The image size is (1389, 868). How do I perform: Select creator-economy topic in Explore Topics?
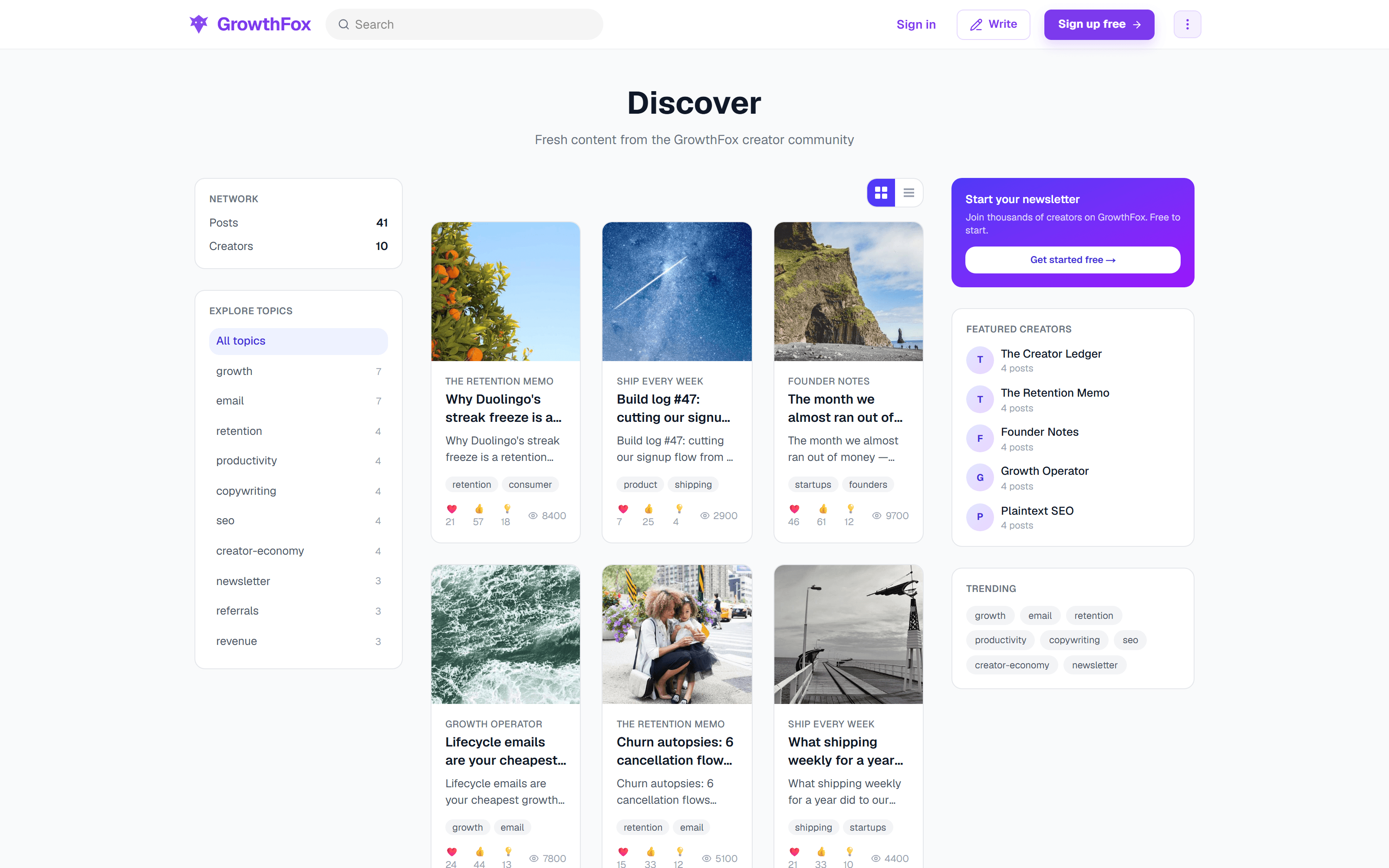tap(299, 551)
